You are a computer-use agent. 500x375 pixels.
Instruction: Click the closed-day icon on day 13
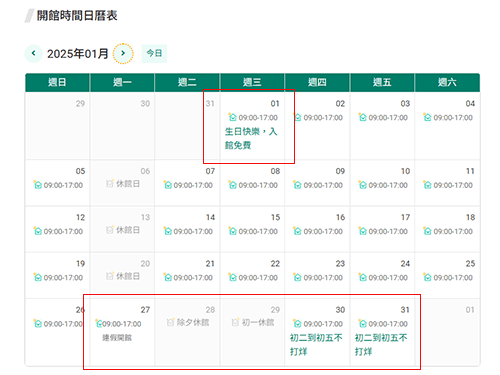pos(110,230)
